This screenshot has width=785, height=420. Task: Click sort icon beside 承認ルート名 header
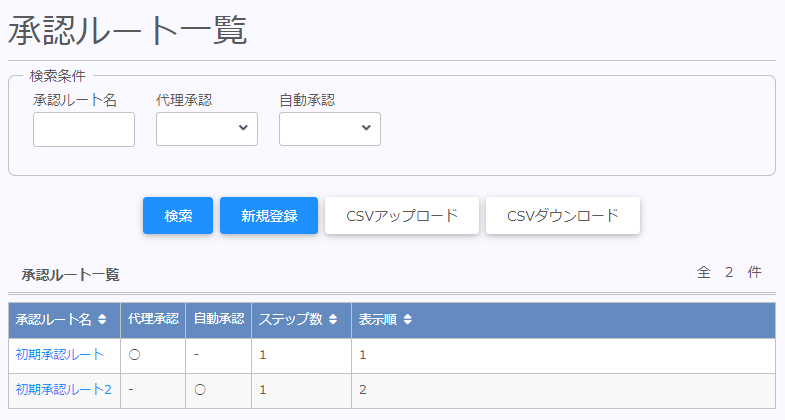102,320
